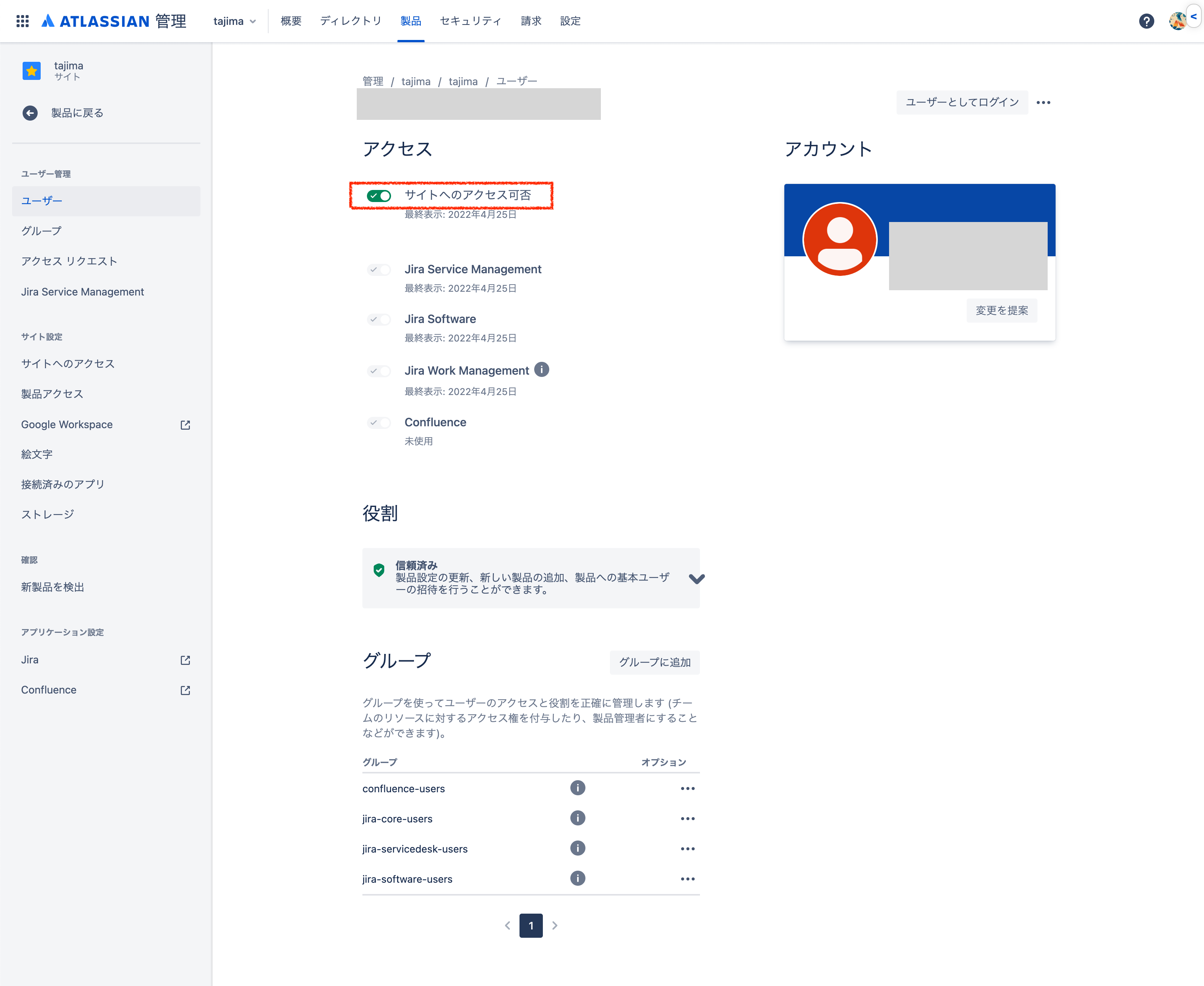
Task: Open the tajima organization dropdown
Action: (234, 21)
